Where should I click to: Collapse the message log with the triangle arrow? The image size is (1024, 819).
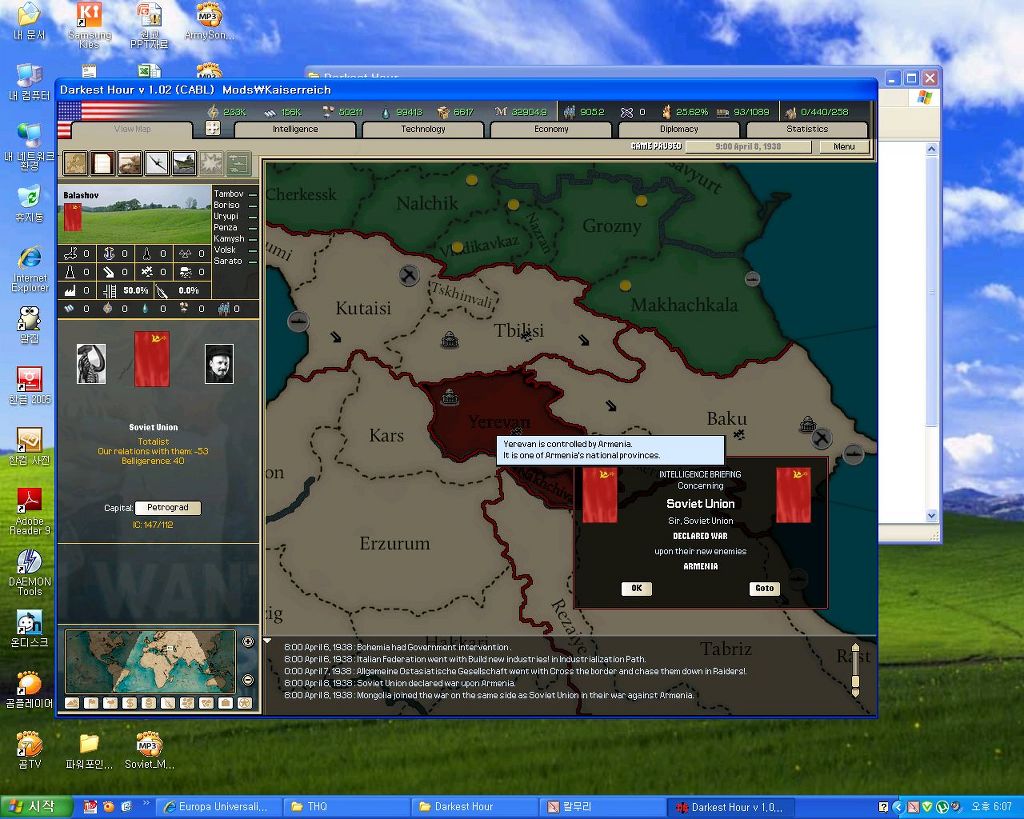point(267,641)
